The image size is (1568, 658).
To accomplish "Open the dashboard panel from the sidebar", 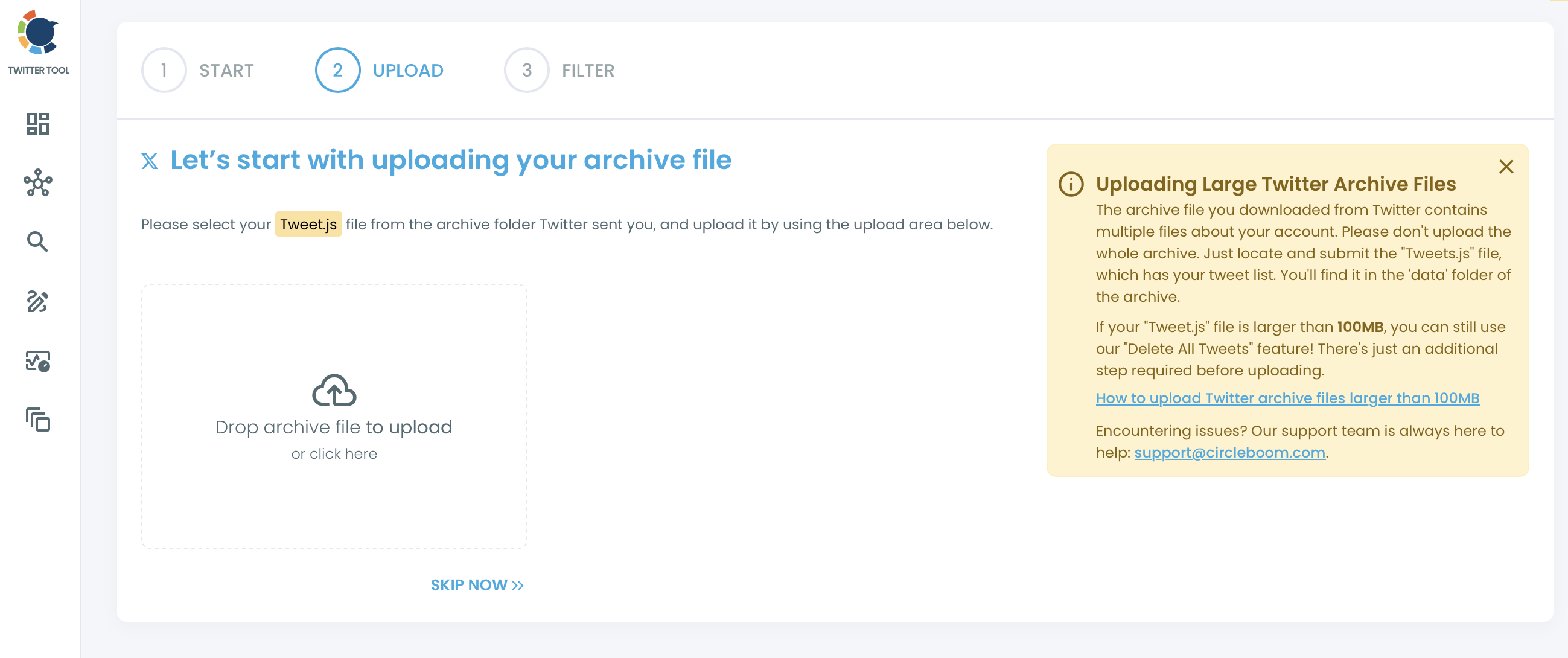I will pyautogui.click(x=39, y=124).
